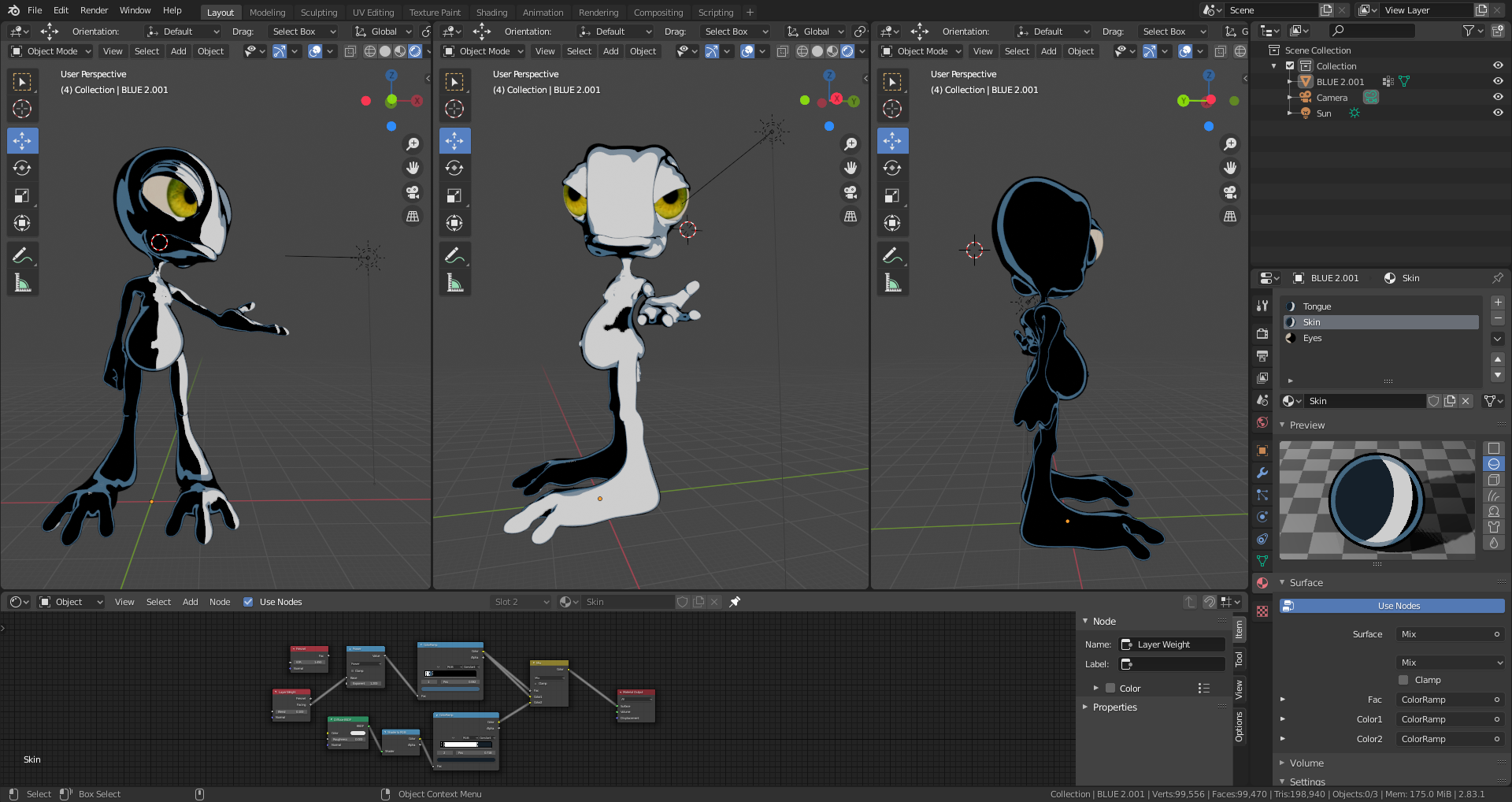Hide the Camera object in outliner
Image resolution: width=1512 pixels, height=802 pixels.
coord(1498,98)
